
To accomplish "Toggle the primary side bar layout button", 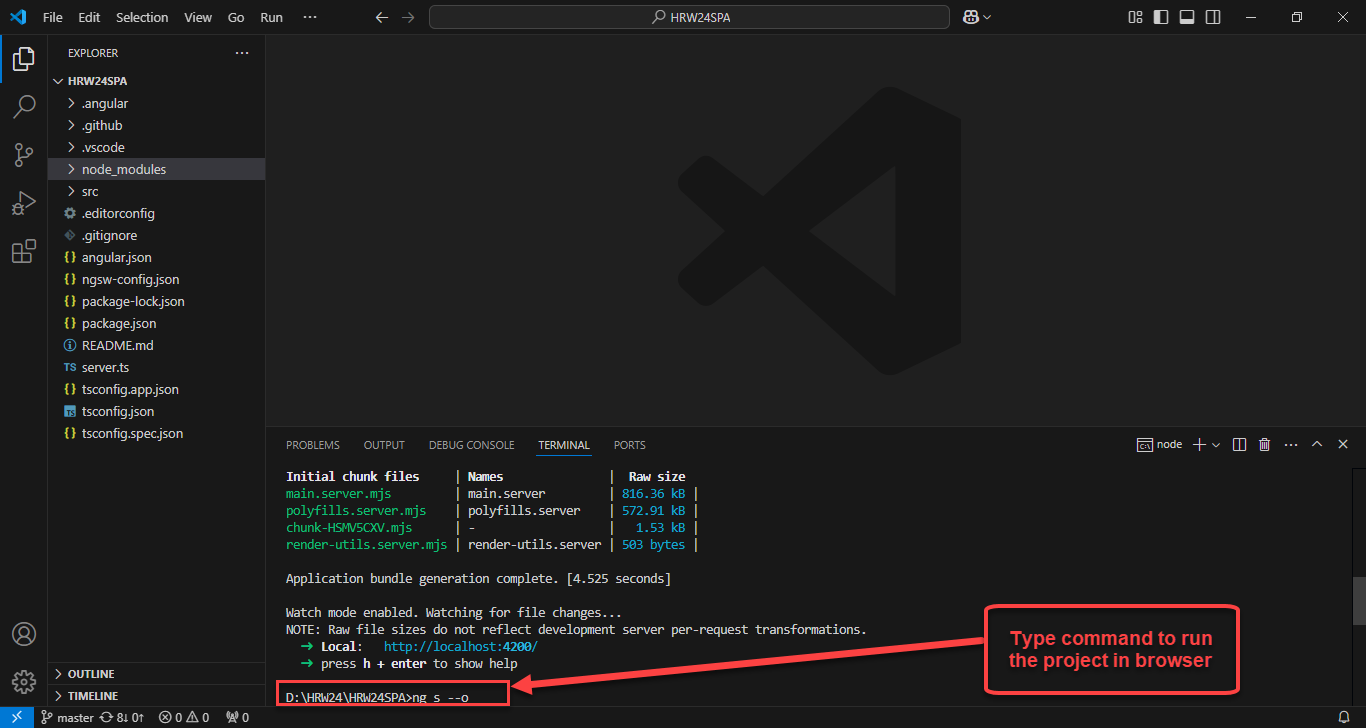I will point(1161,17).
